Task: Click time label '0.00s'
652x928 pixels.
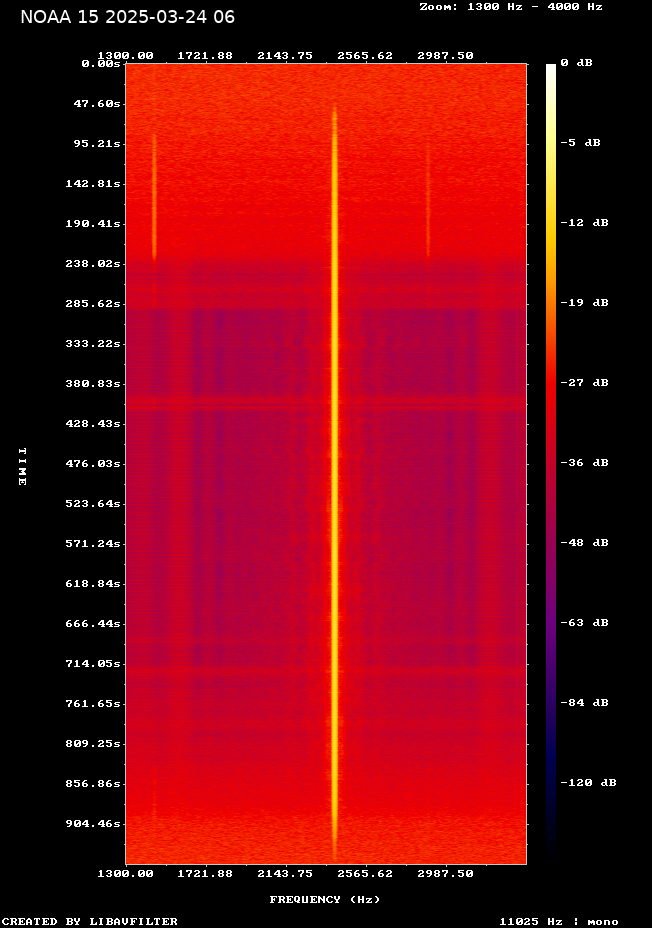Action: [101, 63]
